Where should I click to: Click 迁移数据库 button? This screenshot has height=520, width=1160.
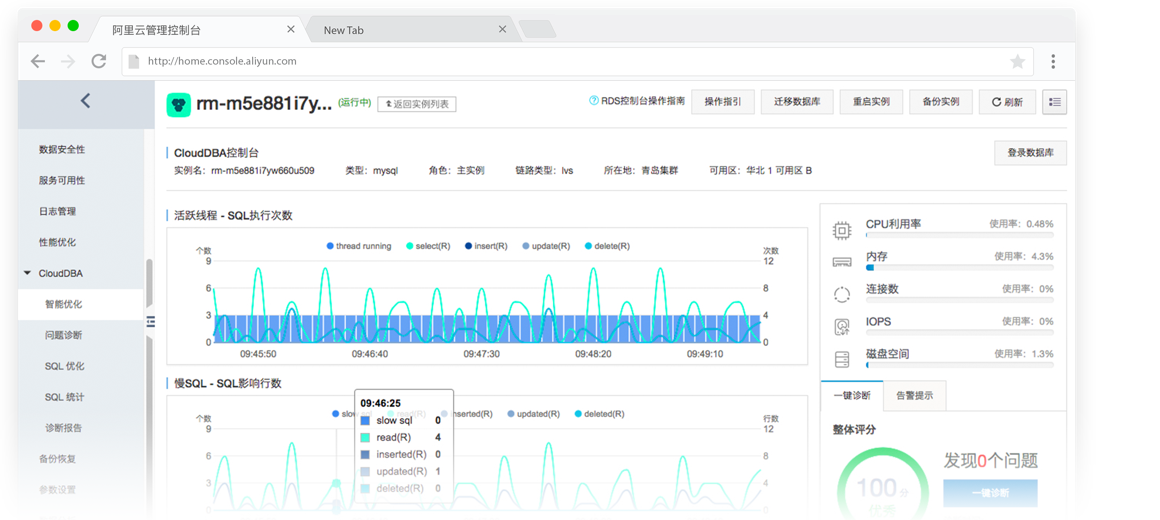pos(798,102)
